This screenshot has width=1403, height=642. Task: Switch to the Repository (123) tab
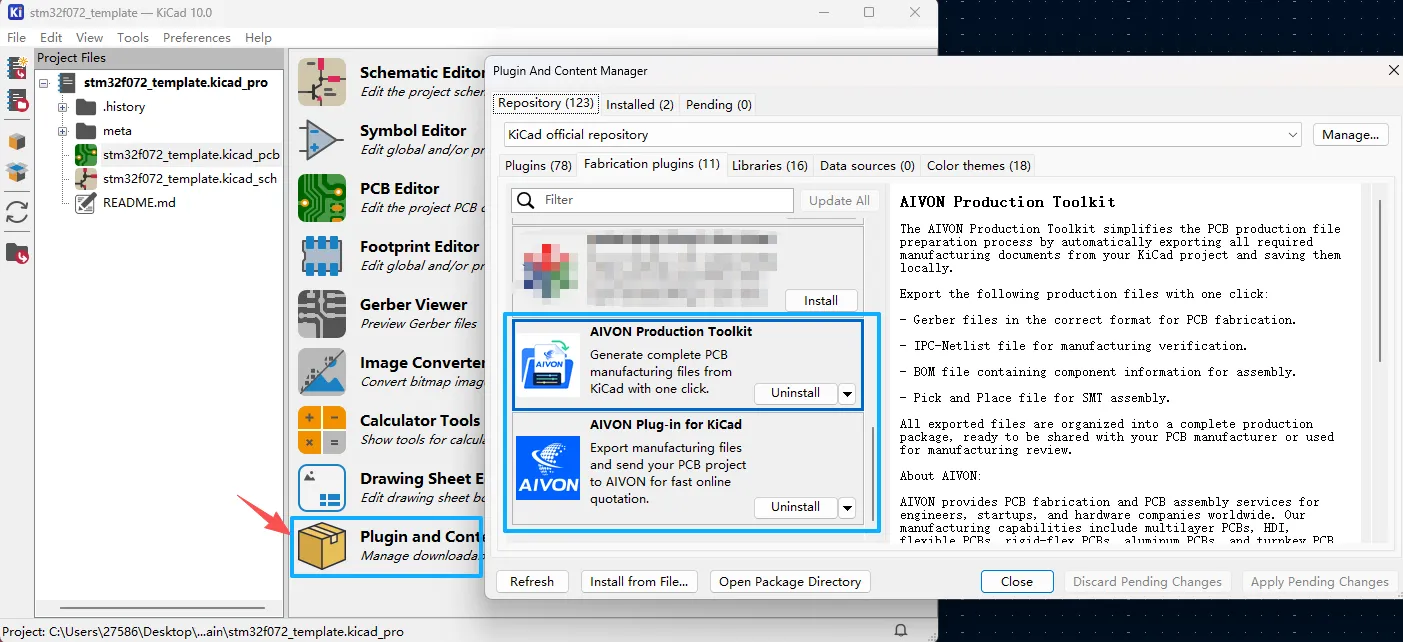[546, 103]
